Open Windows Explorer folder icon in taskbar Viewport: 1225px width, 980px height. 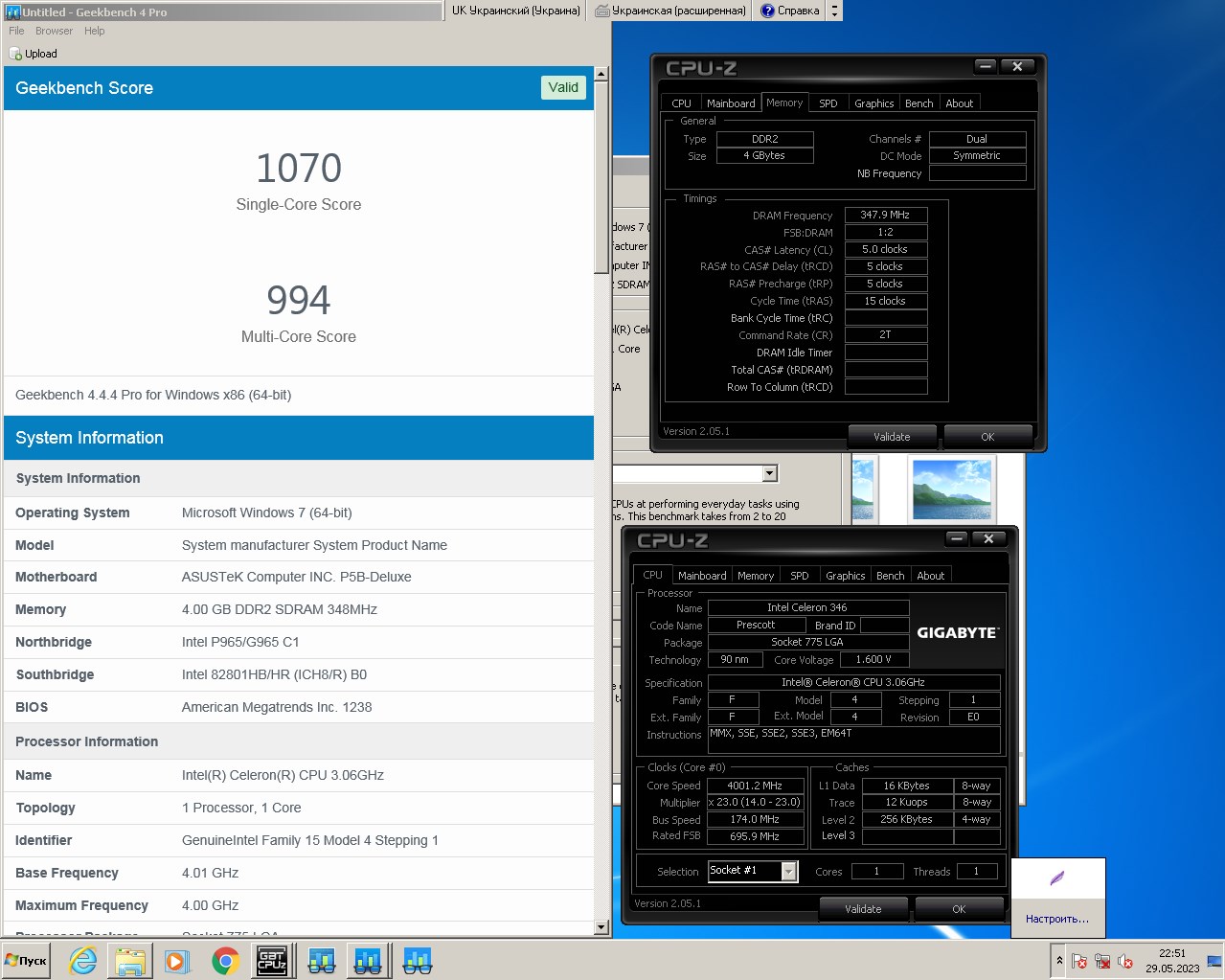click(x=130, y=960)
